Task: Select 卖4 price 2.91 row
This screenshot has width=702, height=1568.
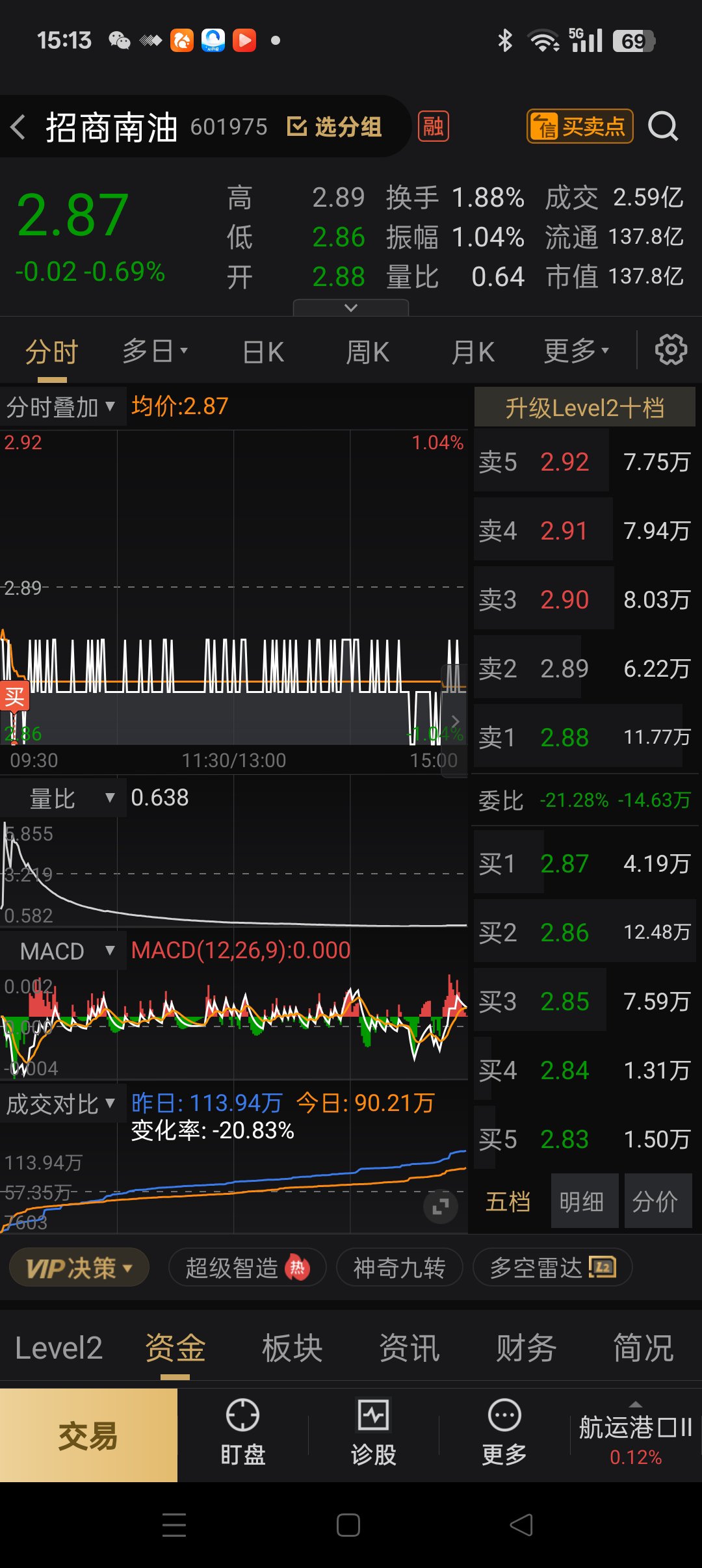Action: (x=584, y=530)
